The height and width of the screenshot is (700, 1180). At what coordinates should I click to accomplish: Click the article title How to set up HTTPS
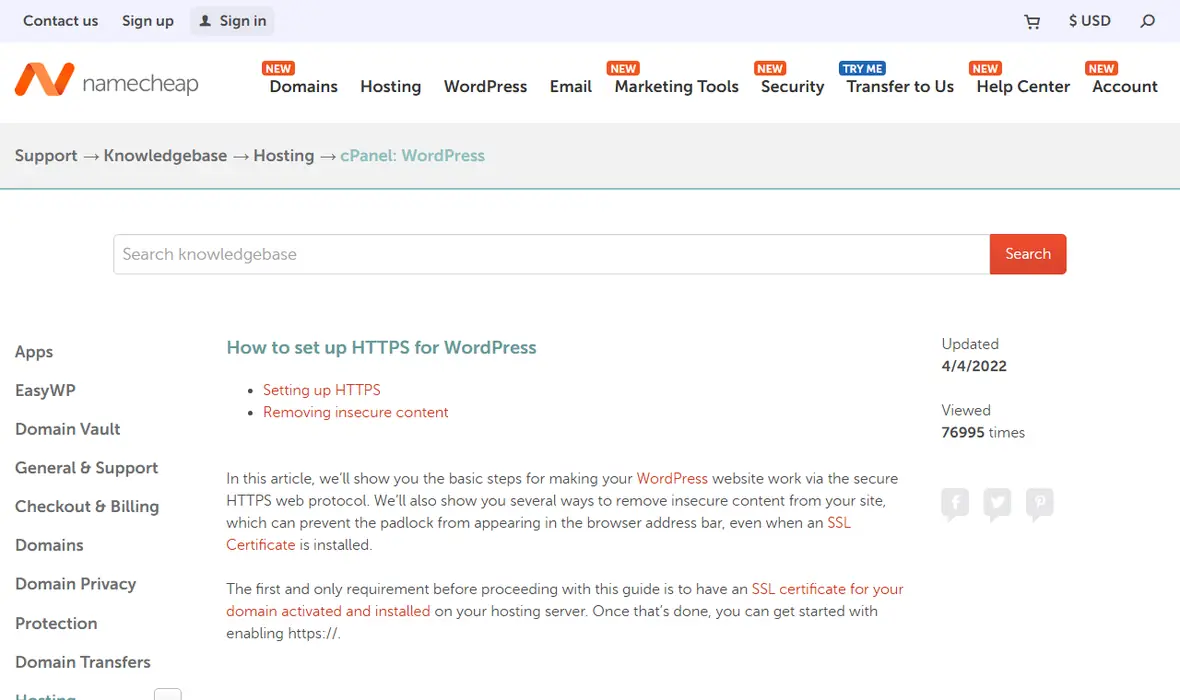pyautogui.click(x=382, y=348)
